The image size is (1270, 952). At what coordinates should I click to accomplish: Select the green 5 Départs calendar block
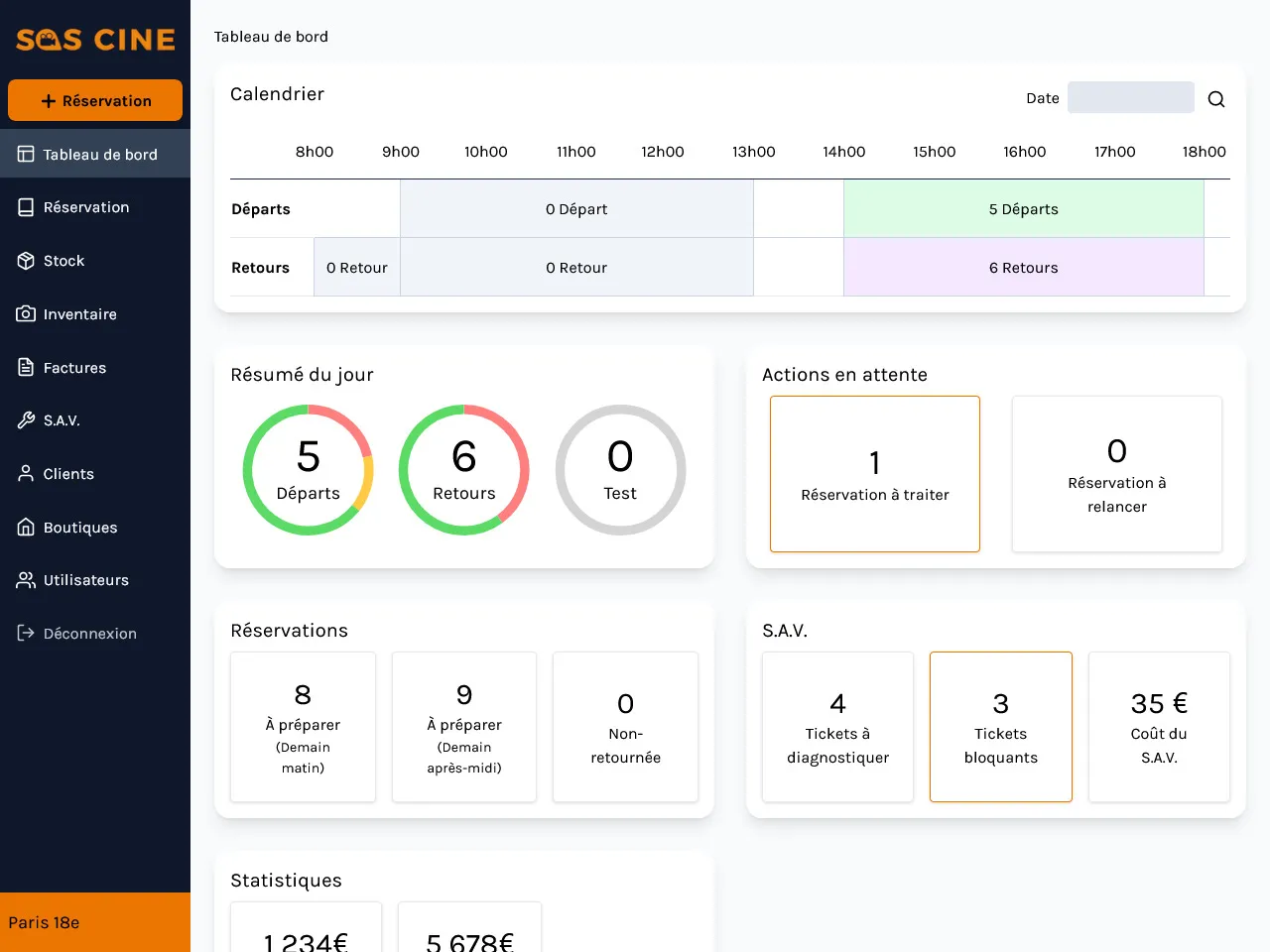tap(1023, 209)
